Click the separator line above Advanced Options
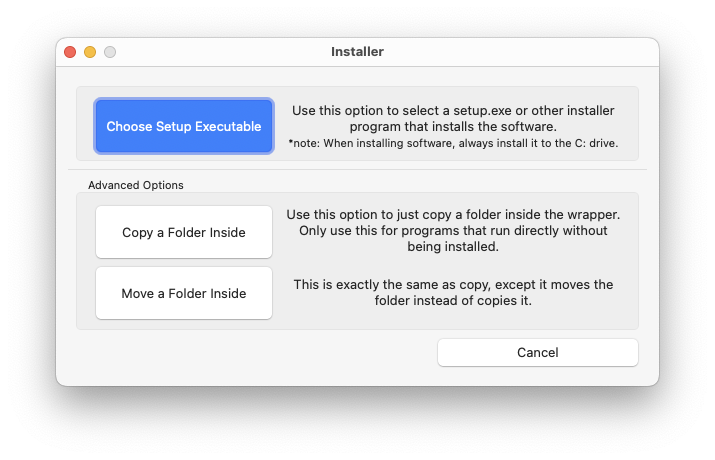Image resolution: width=715 pixels, height=460 pixels. coord(357,170)
